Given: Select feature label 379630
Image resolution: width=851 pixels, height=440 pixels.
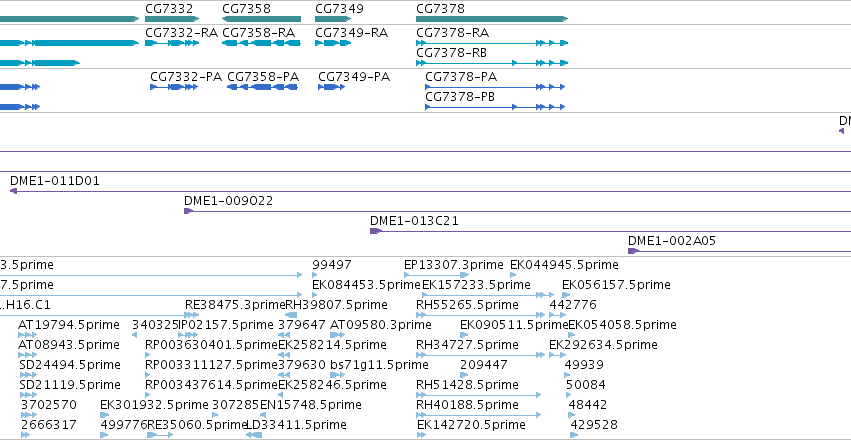Looking at the screenshot, I should click(301, 365).
